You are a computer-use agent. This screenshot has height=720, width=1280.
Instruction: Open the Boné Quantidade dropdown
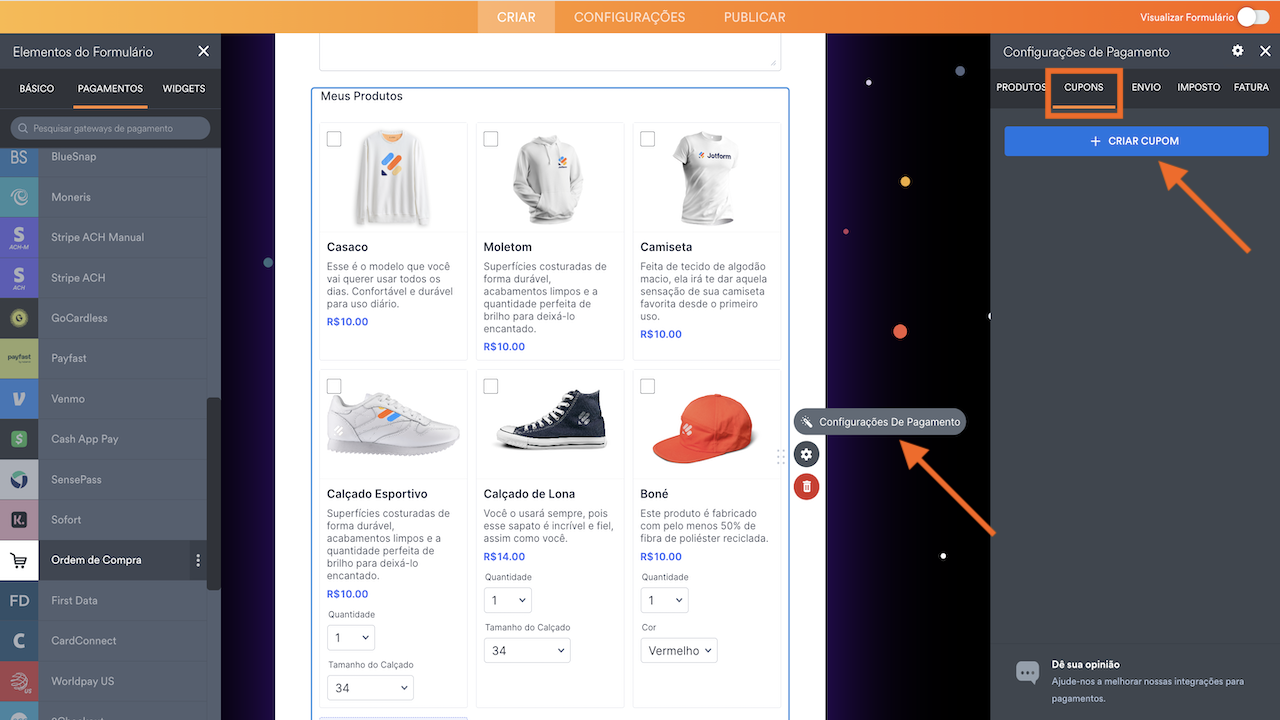tap(665, 600)
